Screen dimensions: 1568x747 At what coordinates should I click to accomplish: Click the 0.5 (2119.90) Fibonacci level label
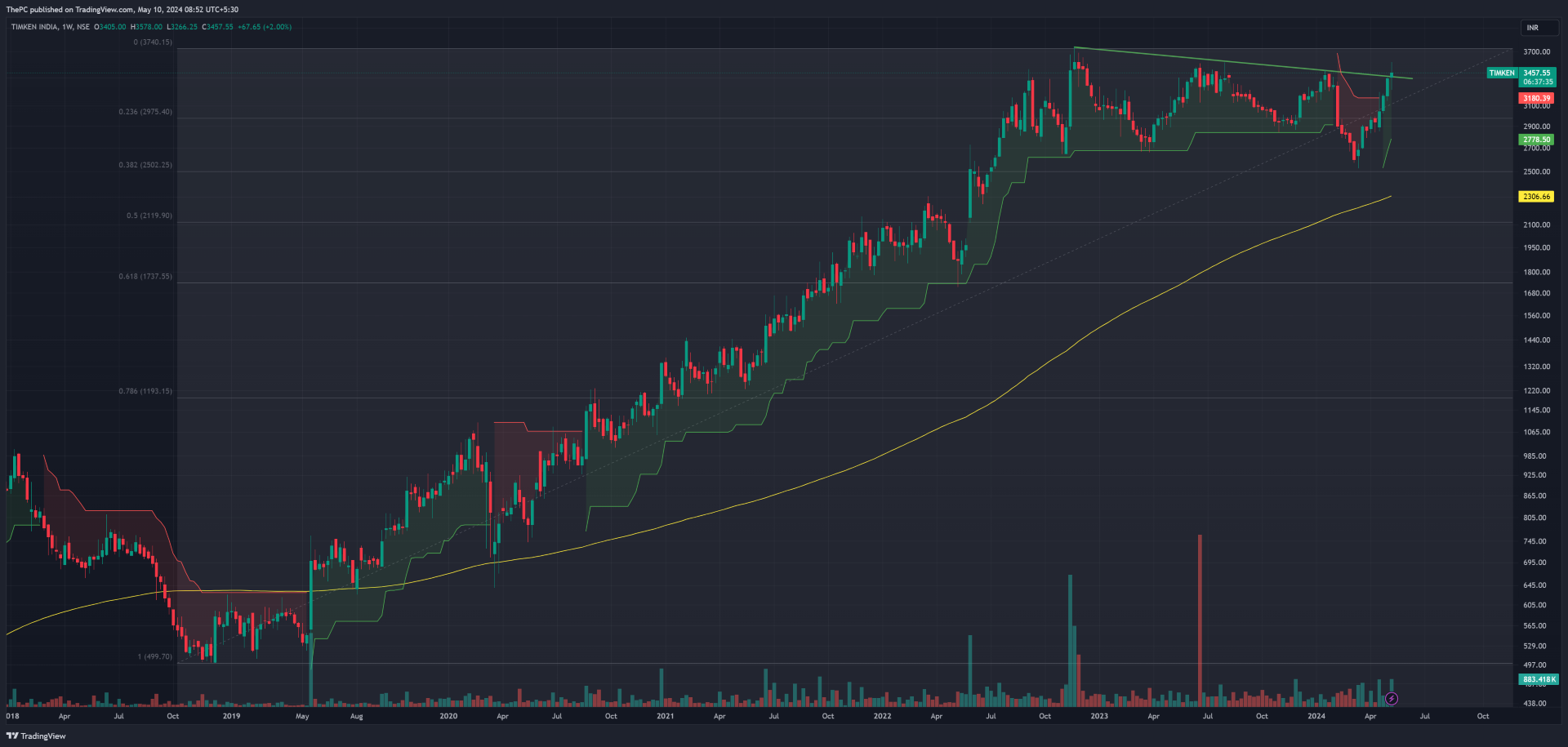149,216
